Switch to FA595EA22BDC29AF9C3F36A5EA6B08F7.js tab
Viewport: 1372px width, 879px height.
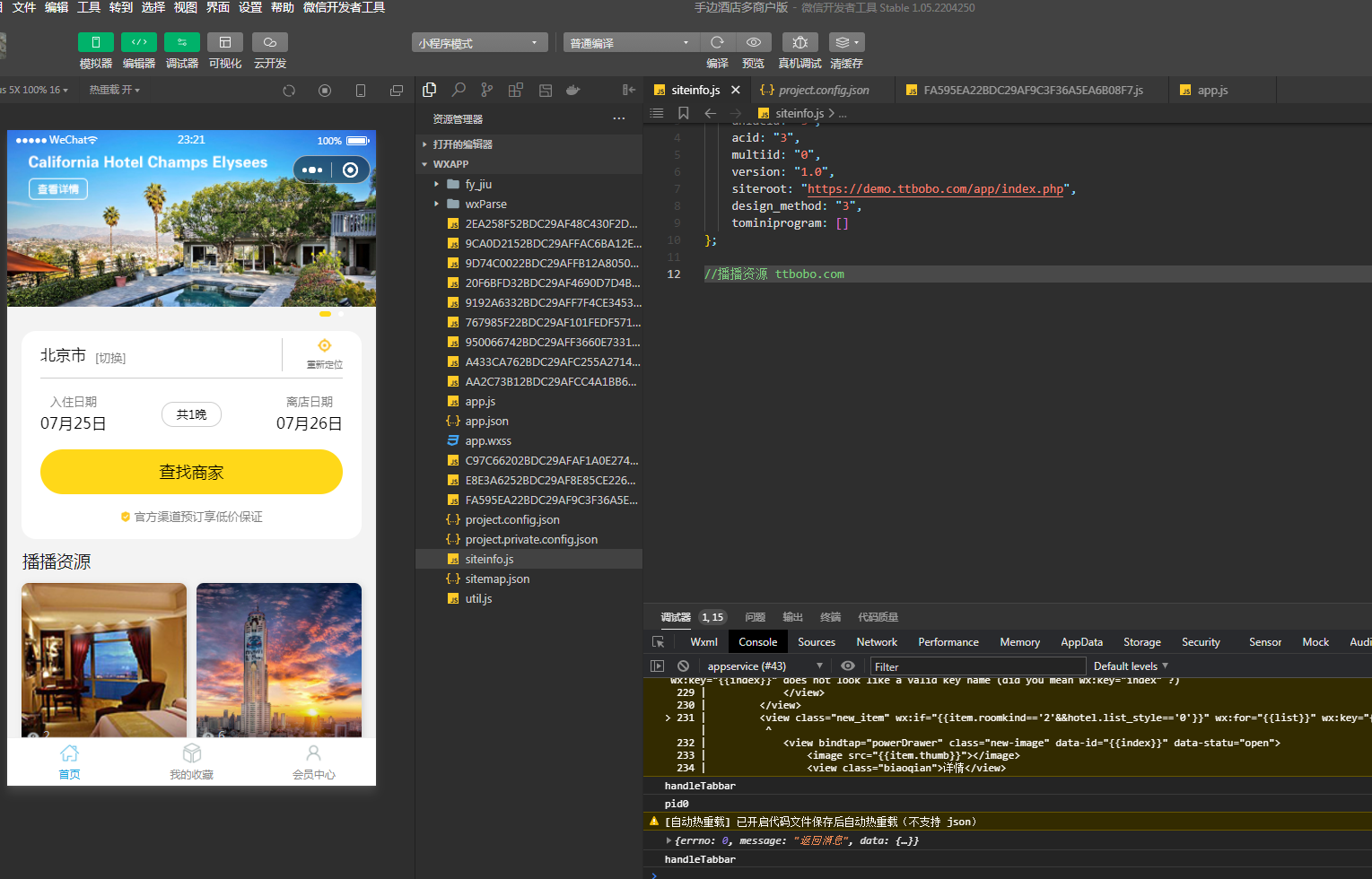(x=1032, y=90)
